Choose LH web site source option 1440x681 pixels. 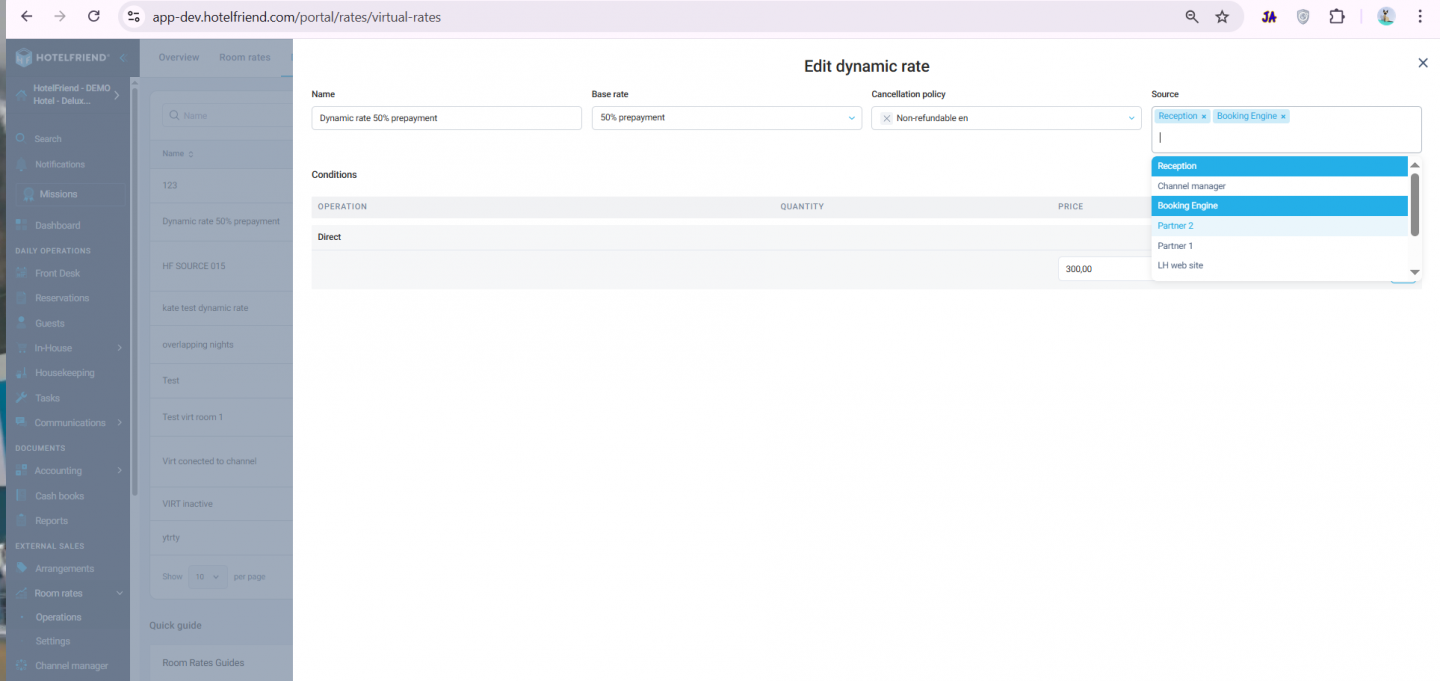1180,266
